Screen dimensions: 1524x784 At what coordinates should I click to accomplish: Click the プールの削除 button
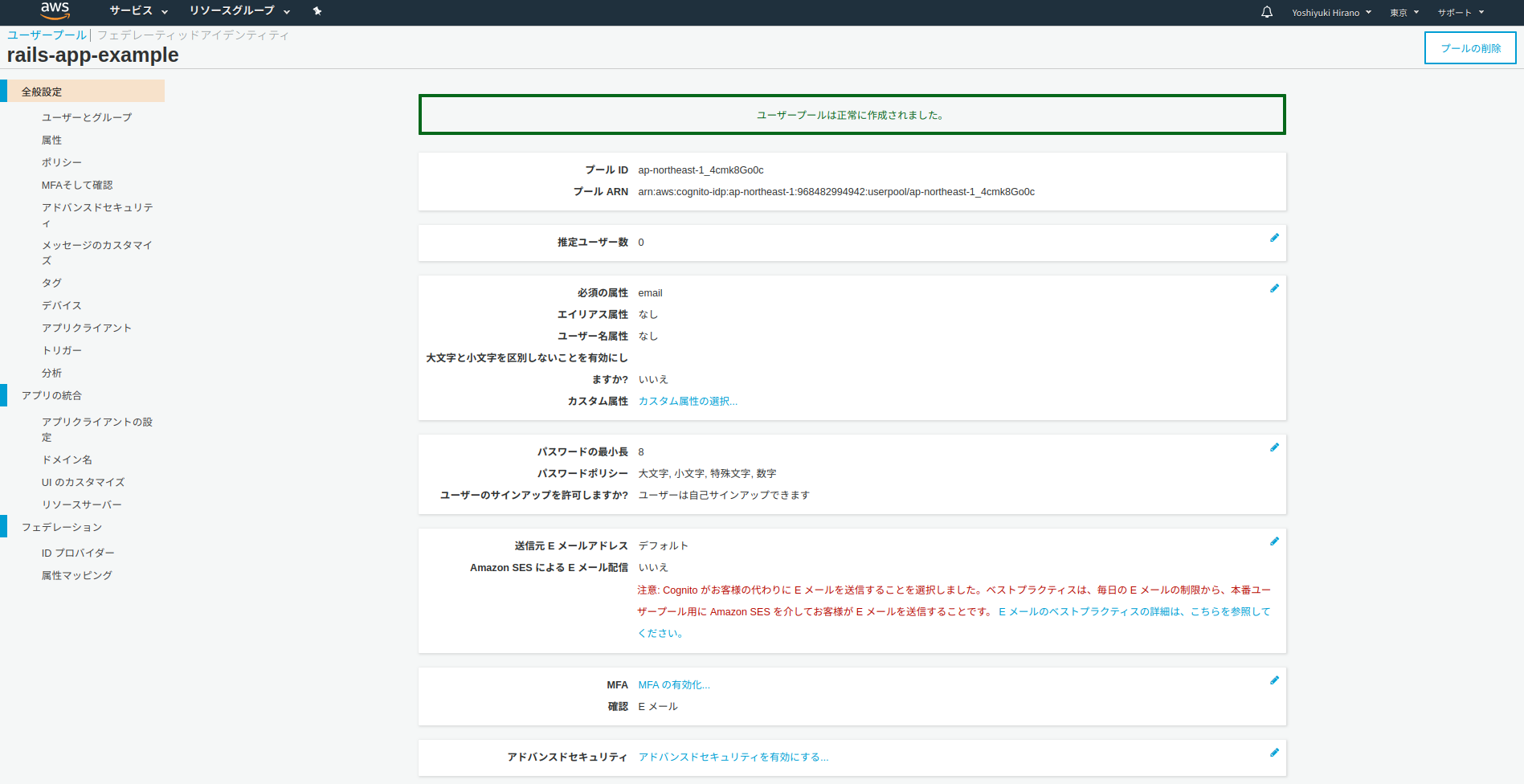click(1469, 47)
